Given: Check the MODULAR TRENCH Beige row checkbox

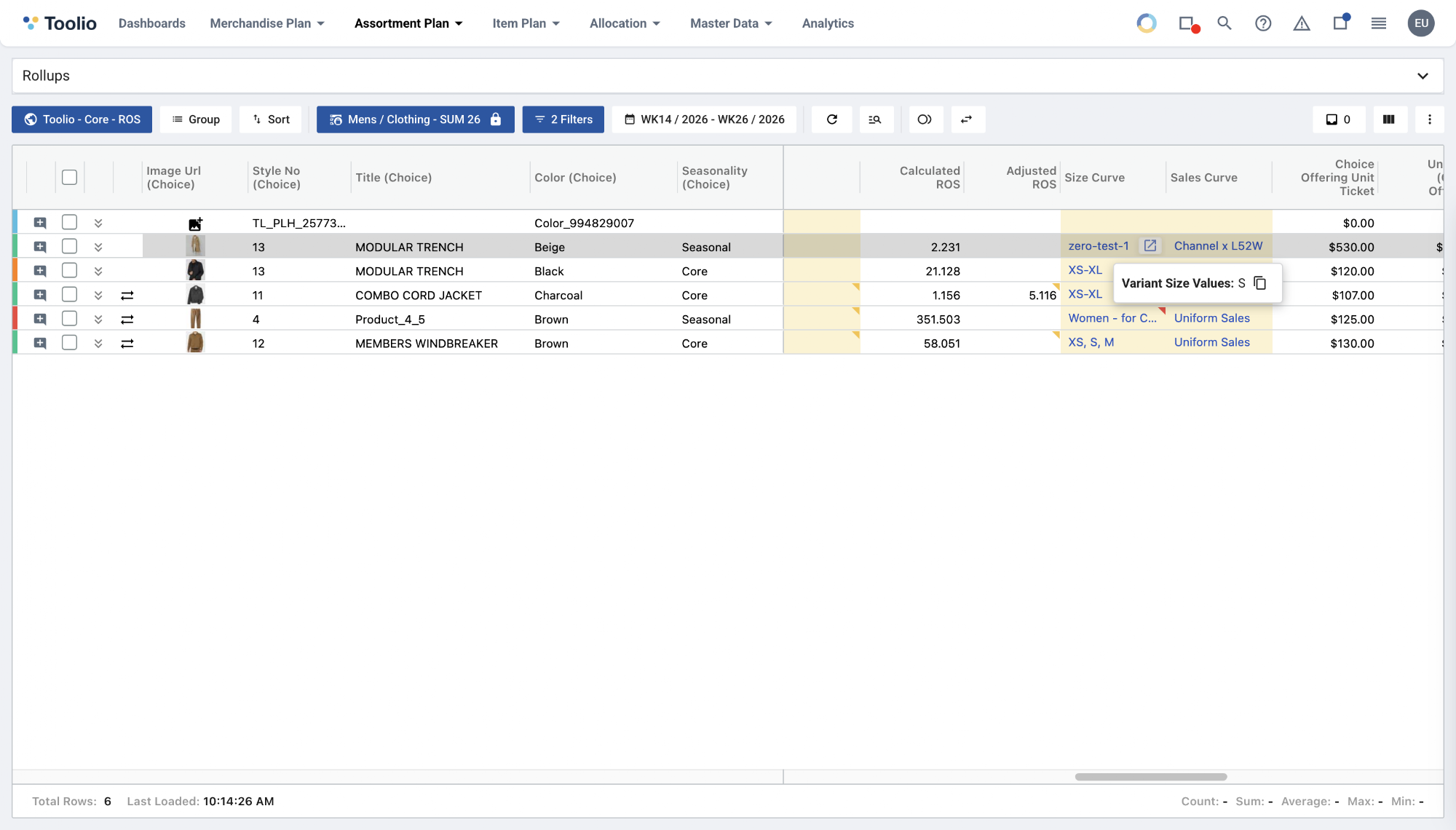Looking at the screenshot, I should point(69,246).
